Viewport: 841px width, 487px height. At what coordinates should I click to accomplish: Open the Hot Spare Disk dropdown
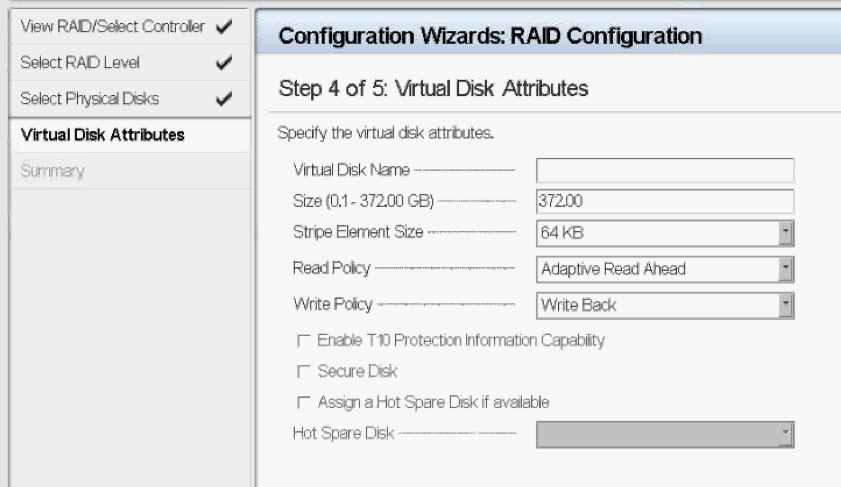pos(665,434)
